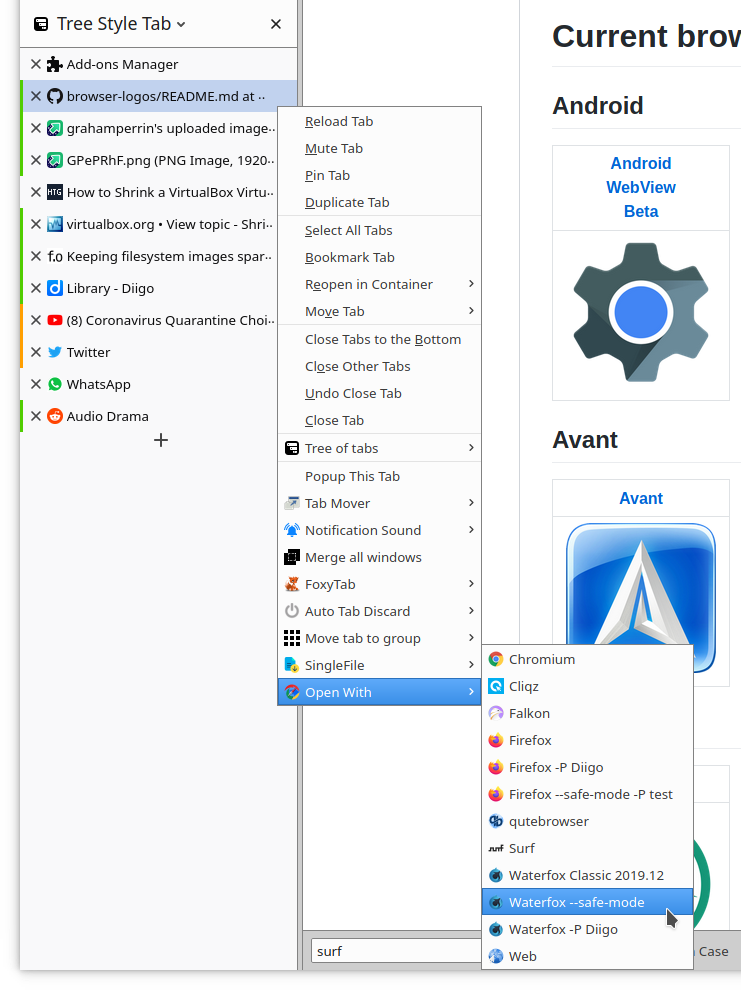741x990 pixels.
Task: Open tab with Firefox -P Diigo
Action: (587, 767)
